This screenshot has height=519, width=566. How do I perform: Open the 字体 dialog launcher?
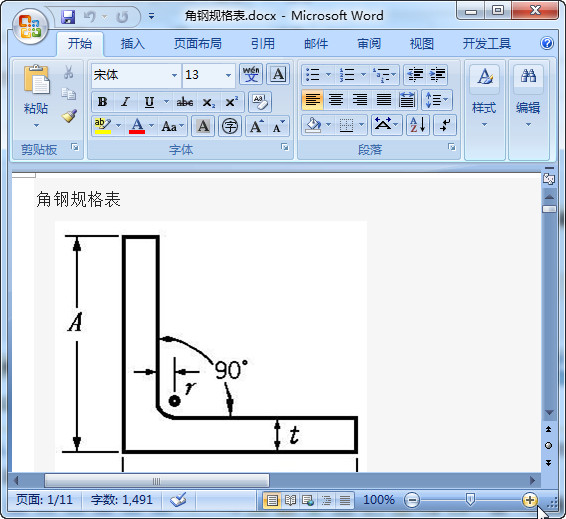tap(285, 147)
